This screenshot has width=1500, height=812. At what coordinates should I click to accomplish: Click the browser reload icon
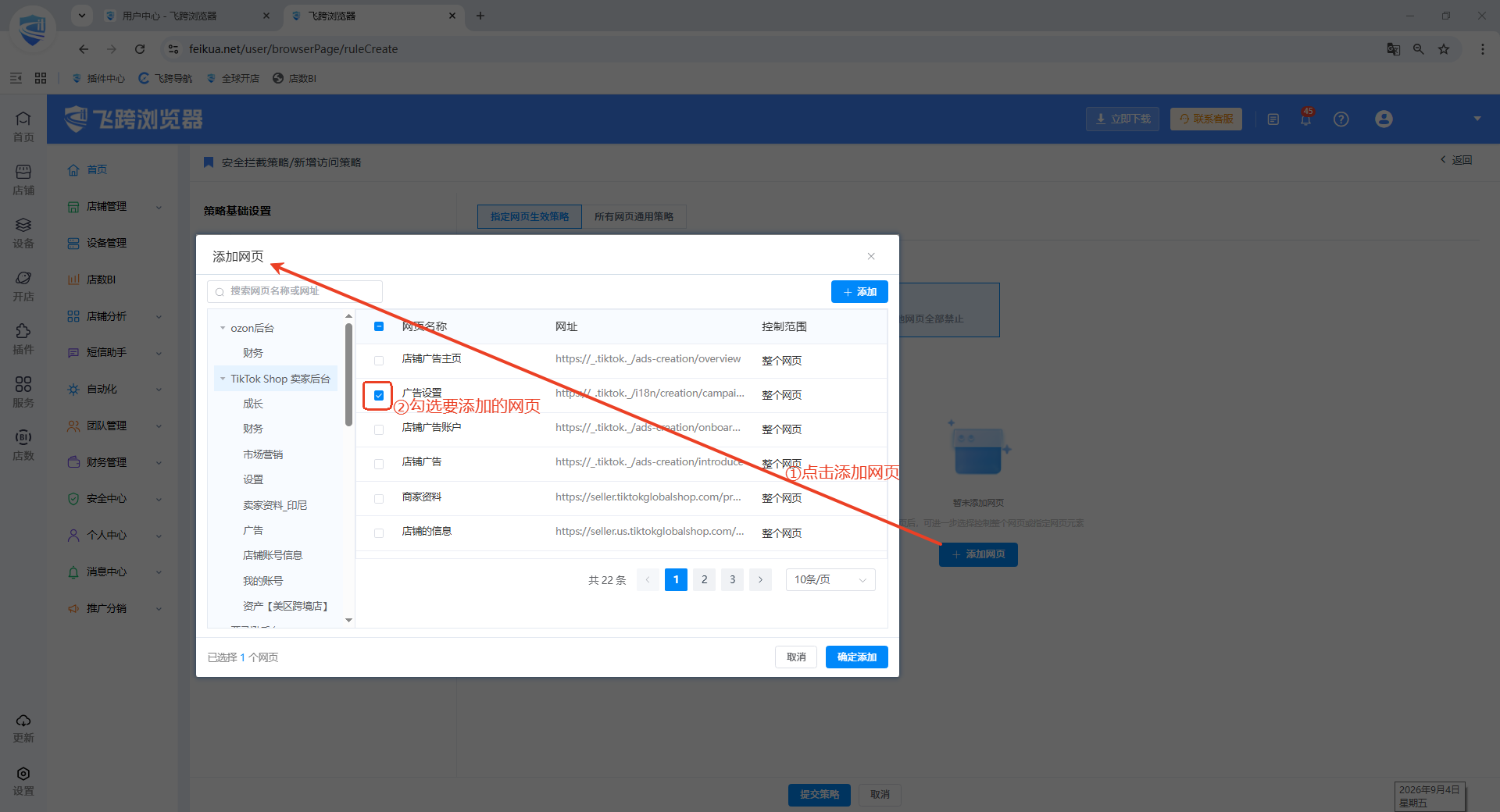point(140,49)
